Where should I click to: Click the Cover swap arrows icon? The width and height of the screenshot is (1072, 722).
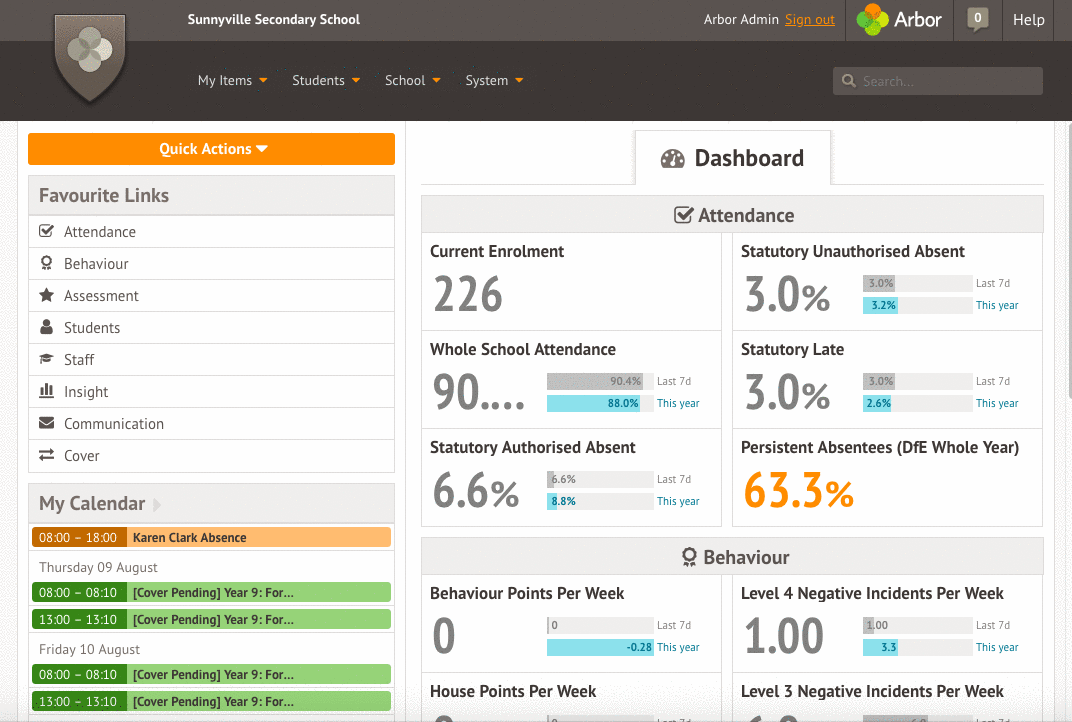46,455
